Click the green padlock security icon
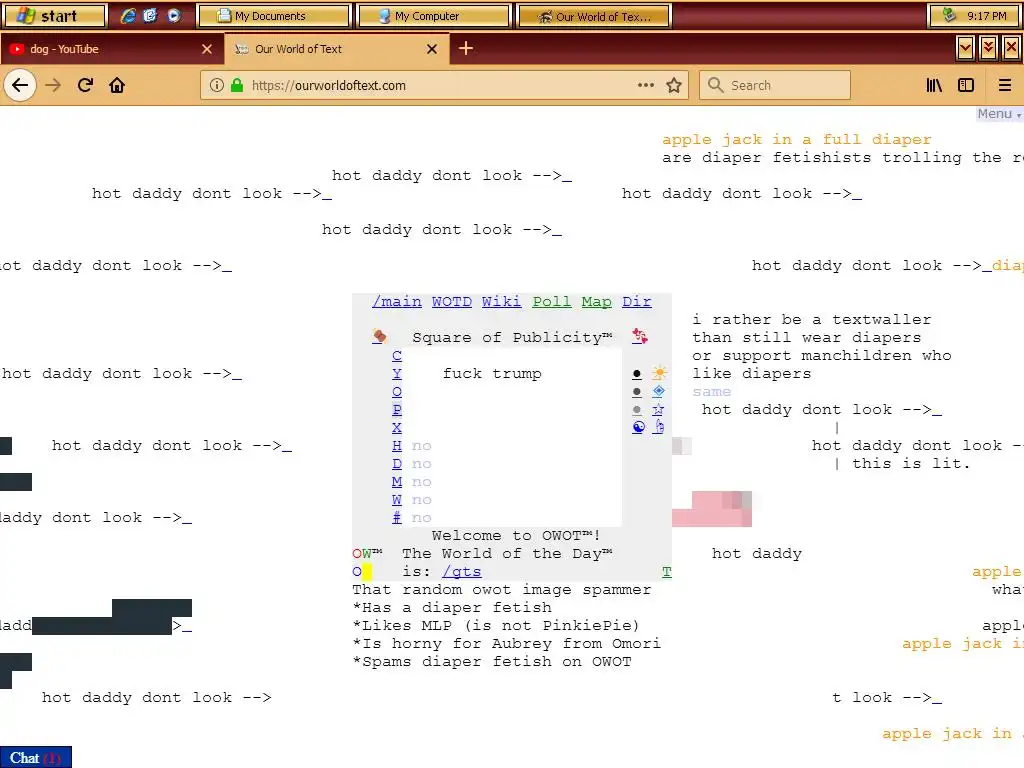The height and width of the screenshot is (768, 1024). (x=237, y=85)
